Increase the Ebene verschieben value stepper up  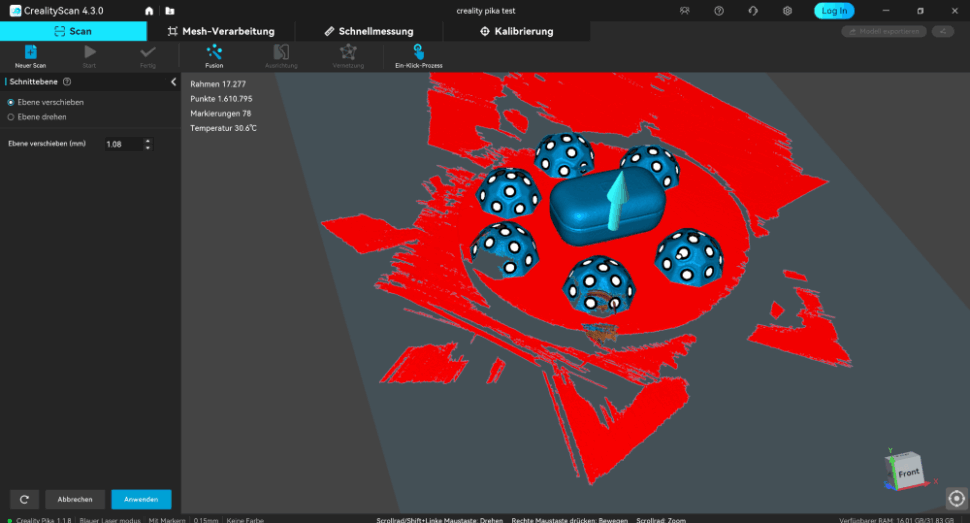[x=147, y=140]
